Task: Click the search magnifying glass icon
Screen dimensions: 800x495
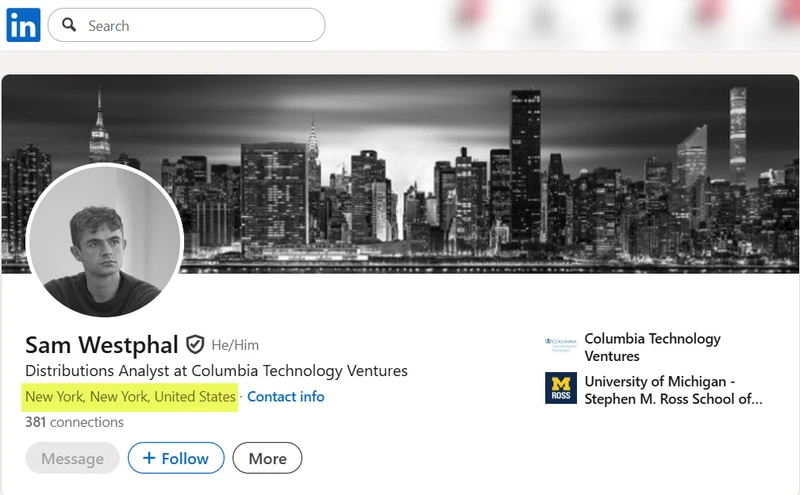Action: (69, 25)
